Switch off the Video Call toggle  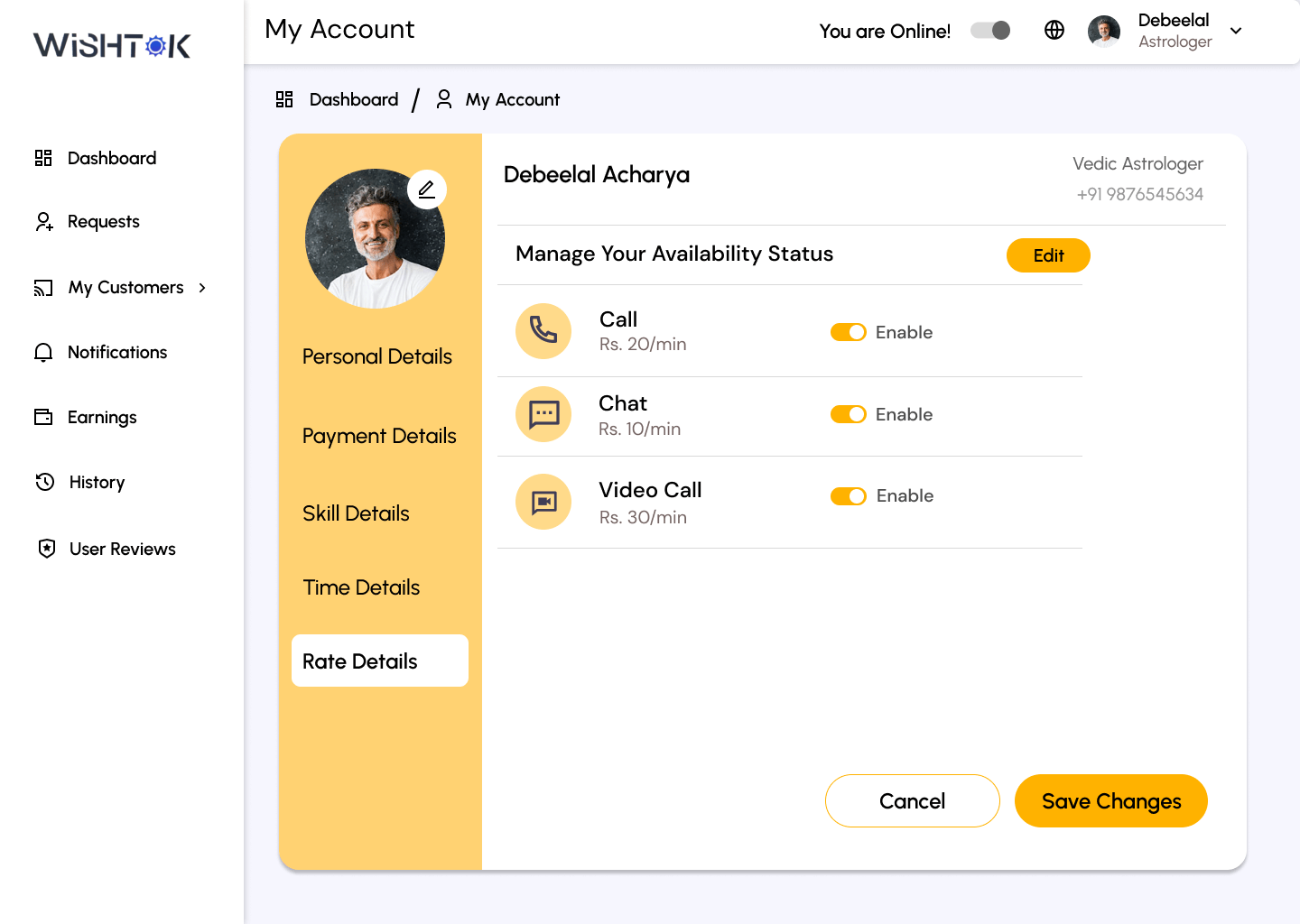click(x=849, y=496)
